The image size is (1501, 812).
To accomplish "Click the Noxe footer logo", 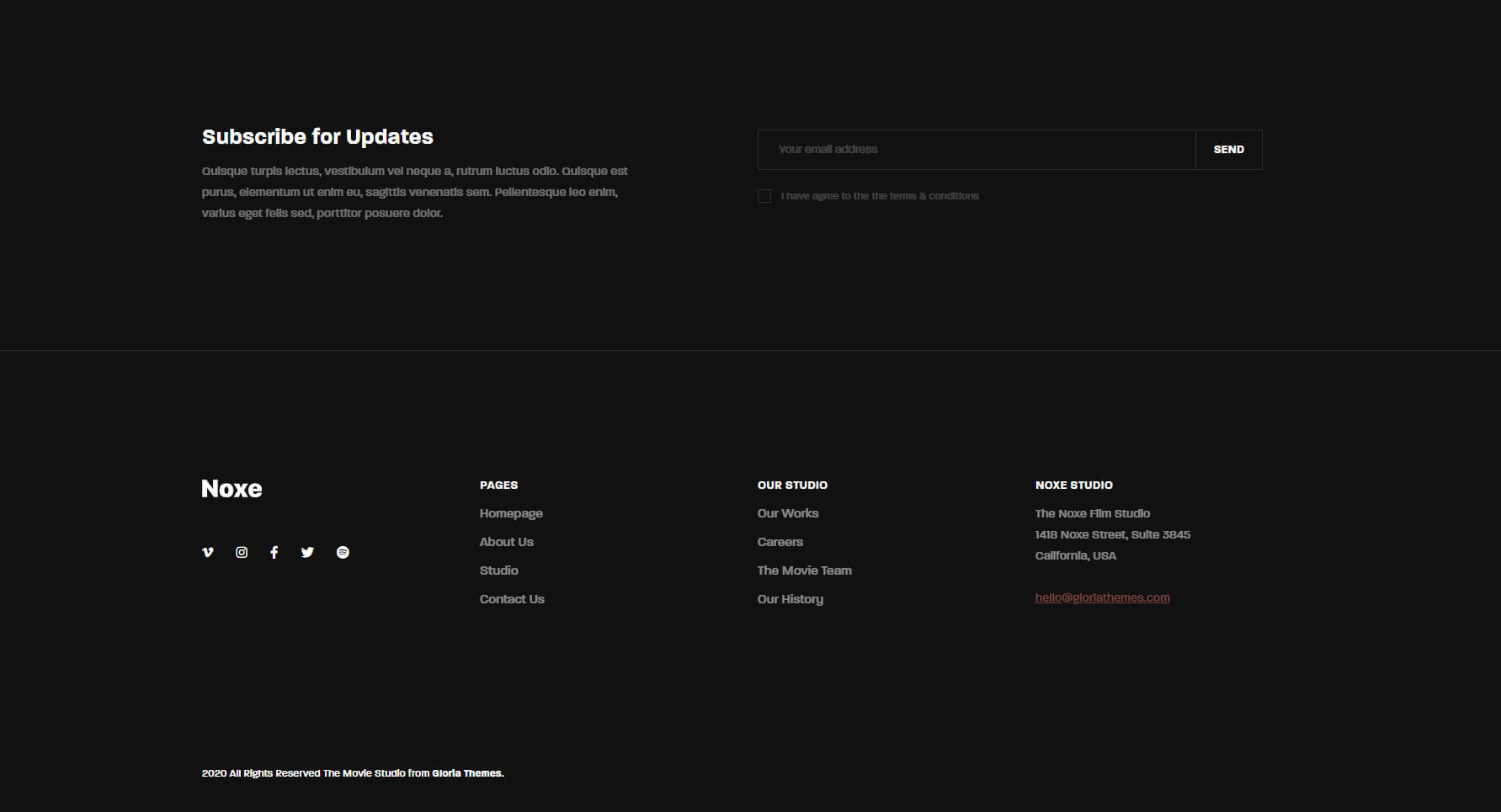I will 232,489.
